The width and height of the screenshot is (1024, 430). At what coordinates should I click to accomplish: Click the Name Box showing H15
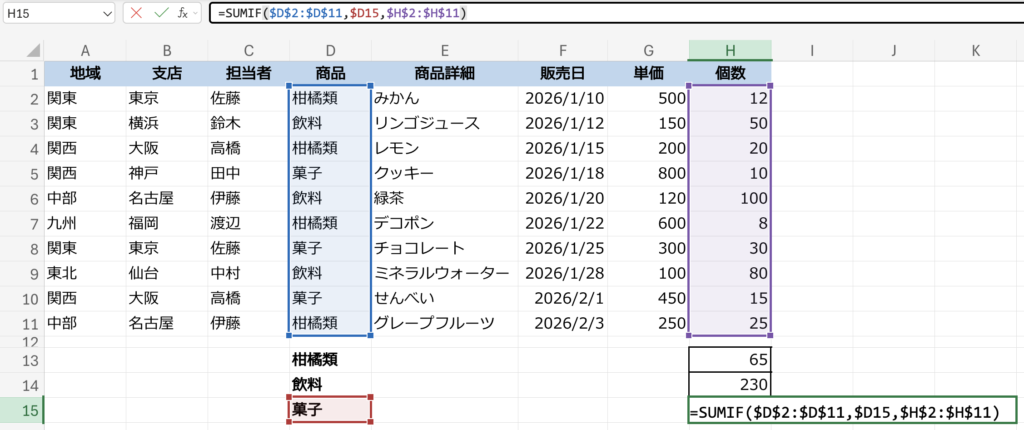click(50, 14)
